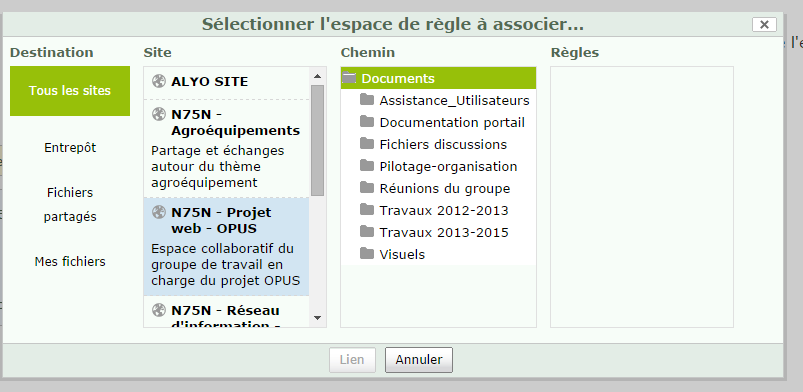Image resolution: width=803 pixels, height=392 pixels.
Task: Click the globe icon beside ALYO SITE
Action: coord(159,81)
